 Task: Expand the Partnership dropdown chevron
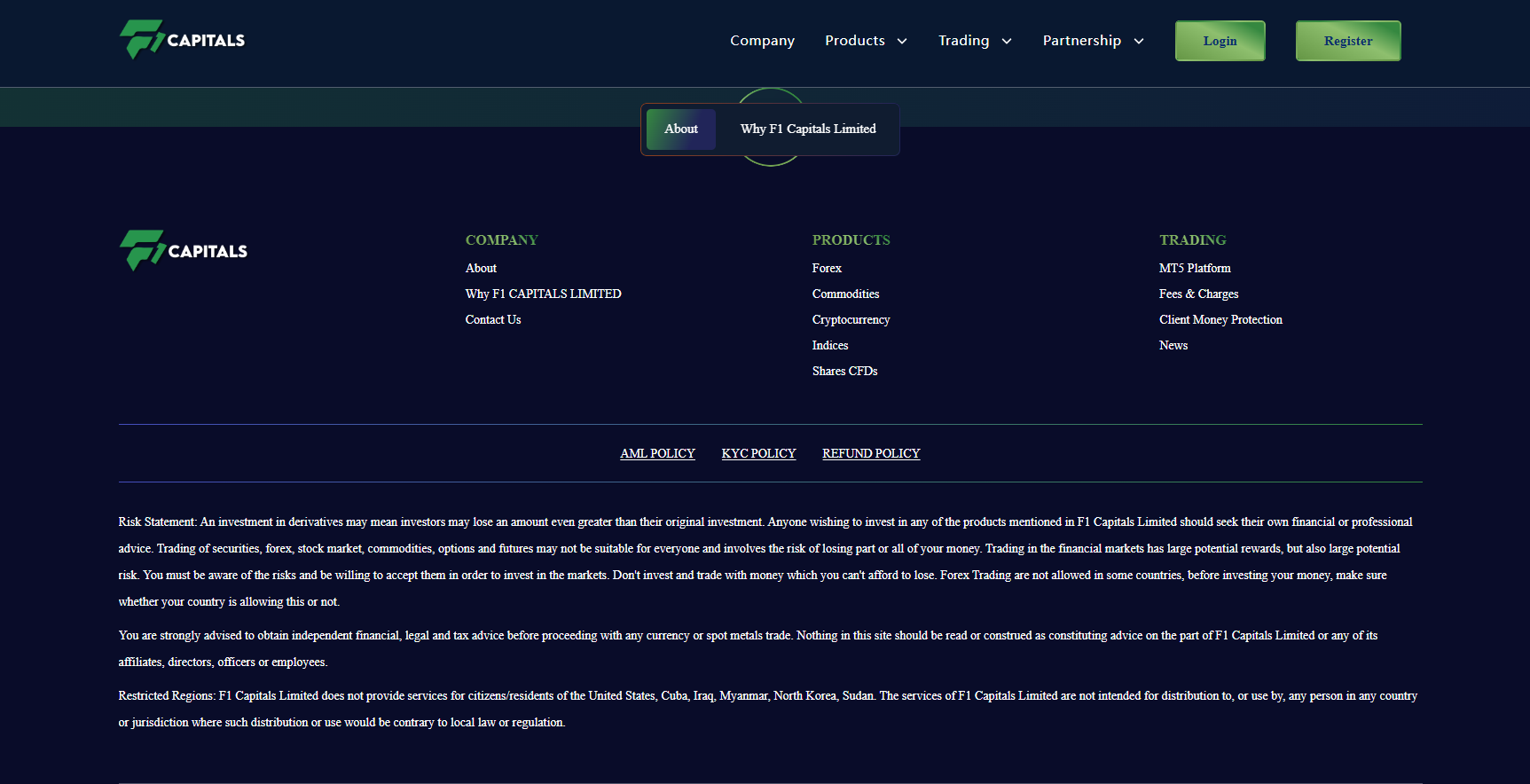click(x=1139, y=41)
